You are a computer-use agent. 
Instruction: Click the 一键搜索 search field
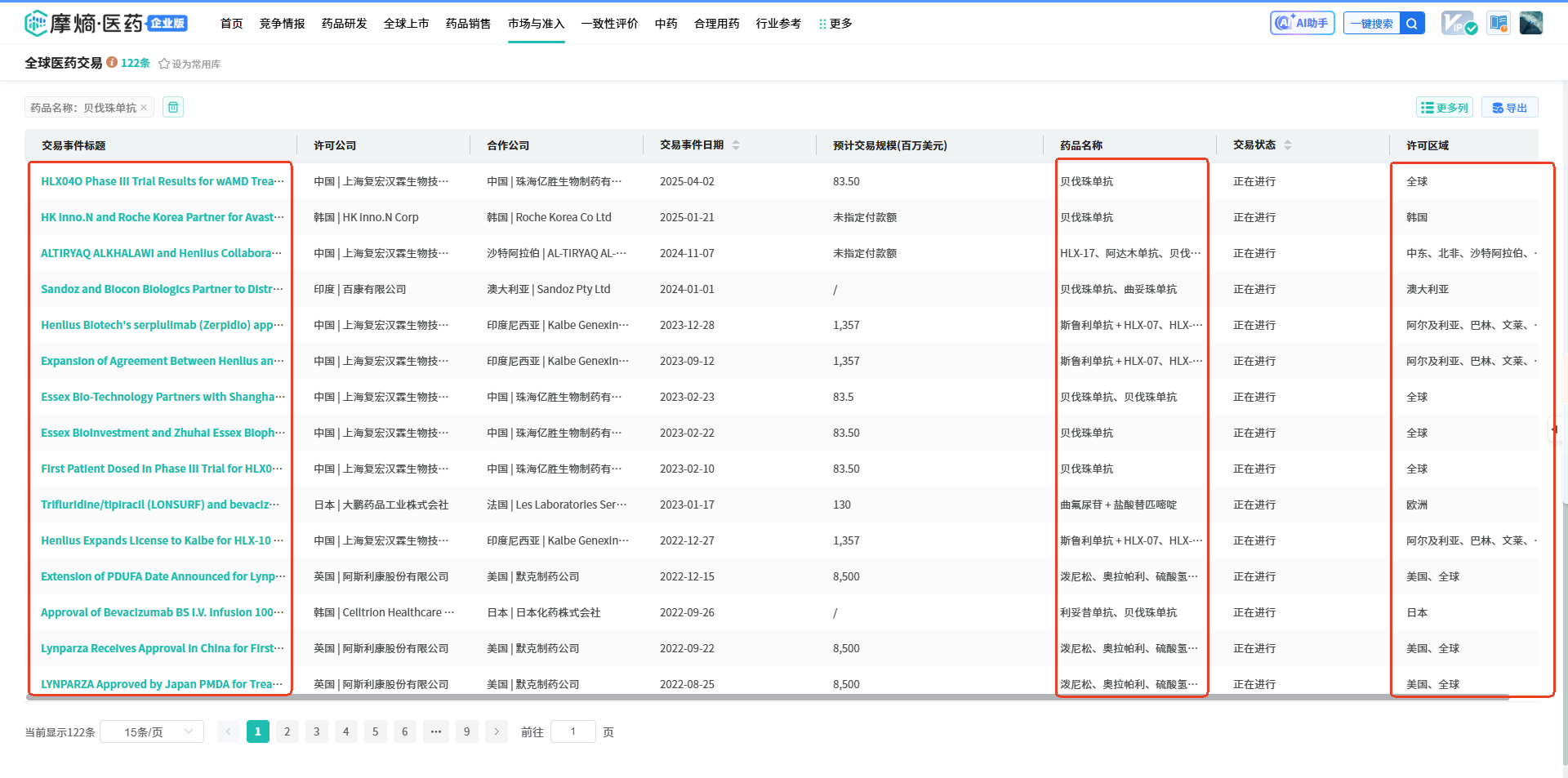[x=1372, y=23]
